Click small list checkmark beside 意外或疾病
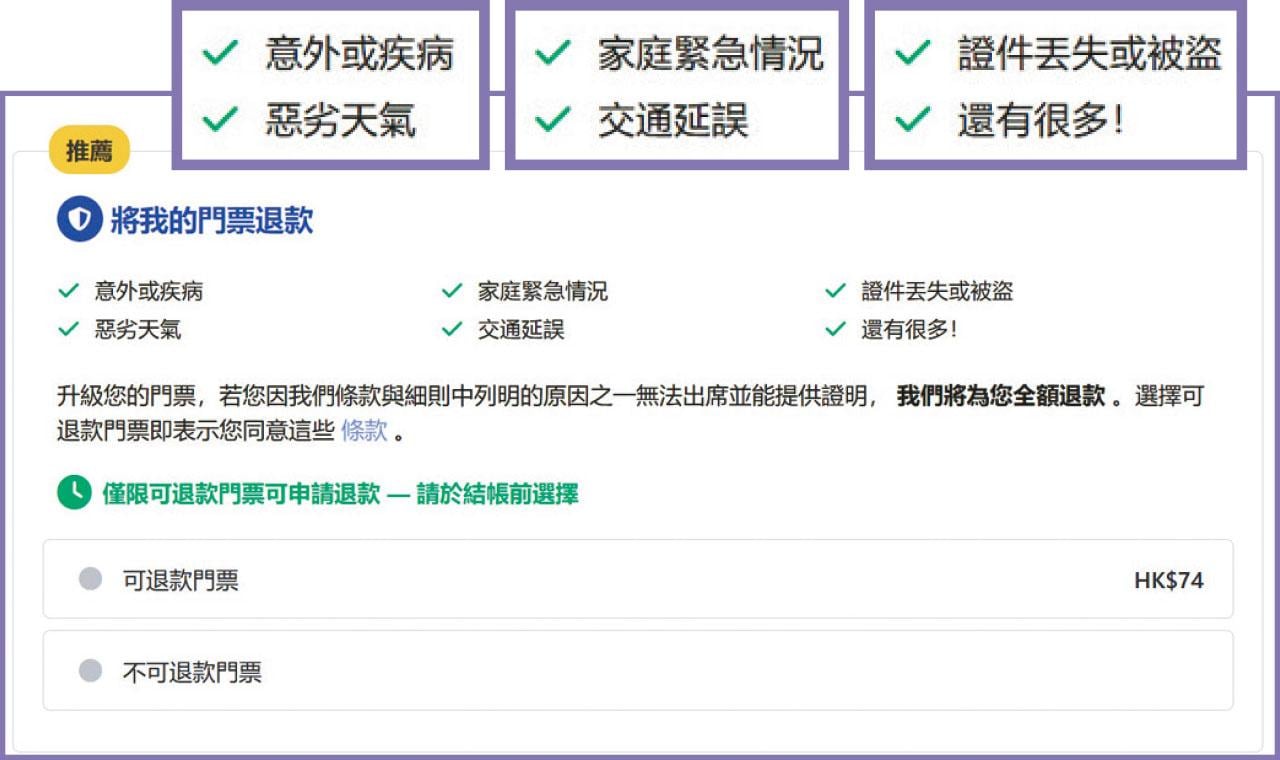 (68, 291)
